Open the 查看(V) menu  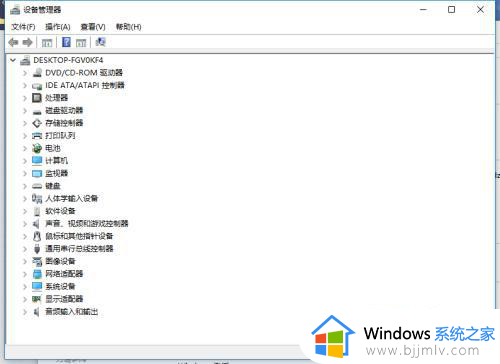pyautogui.click(x=93, y=27)
